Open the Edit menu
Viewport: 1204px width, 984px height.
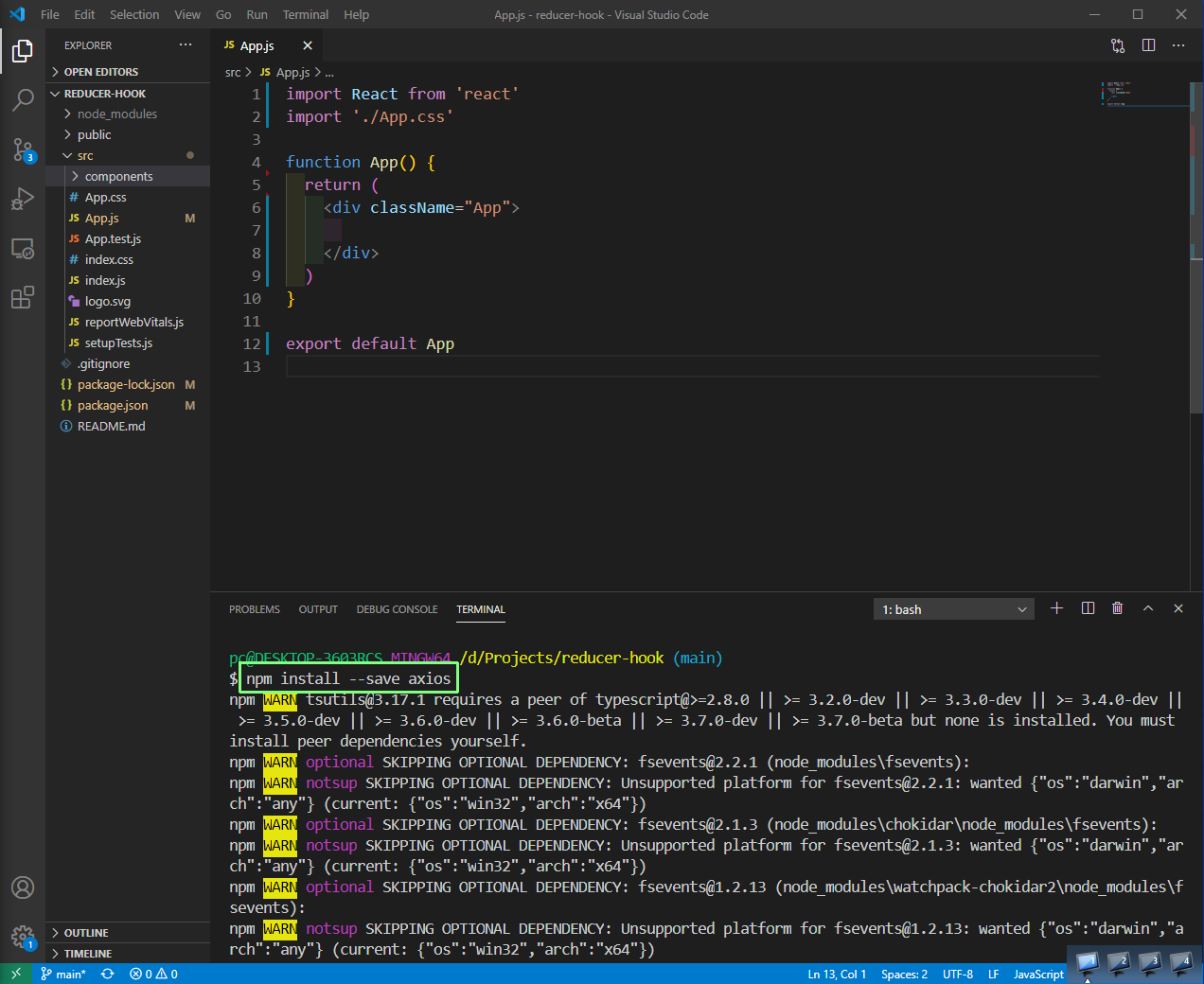pyautogui.click(x=85, y=14)
